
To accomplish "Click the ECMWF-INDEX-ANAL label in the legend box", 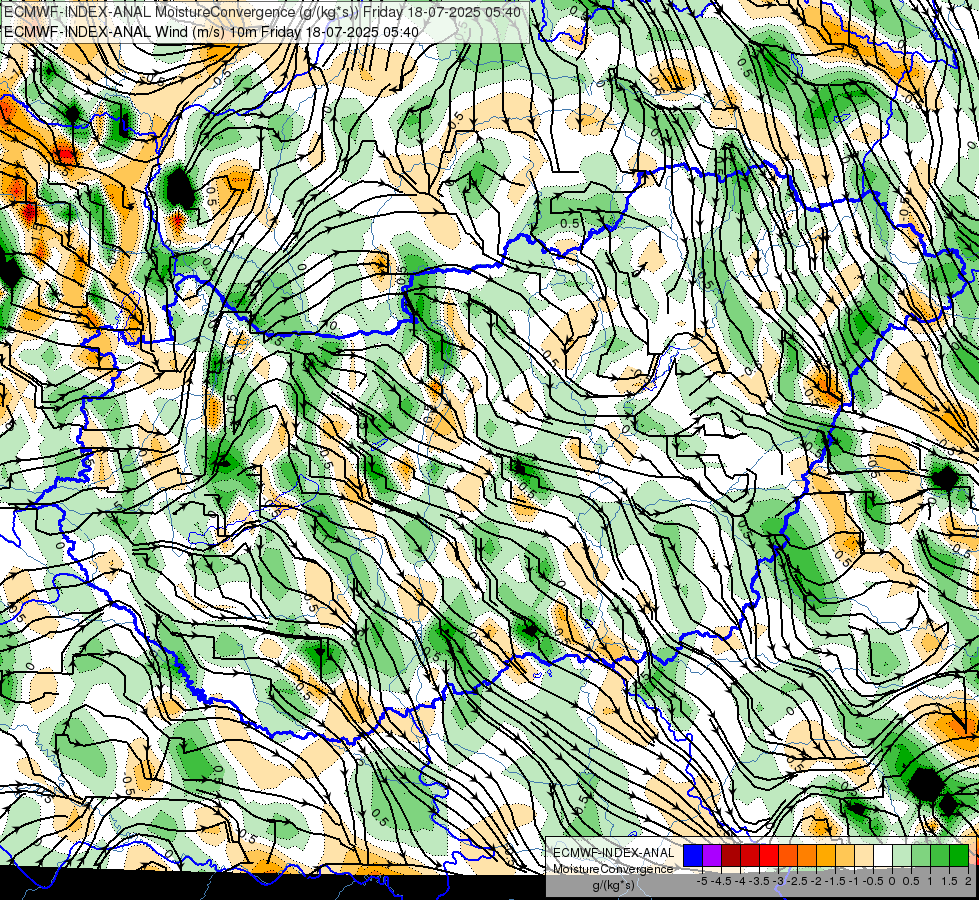I will point(614,853).
